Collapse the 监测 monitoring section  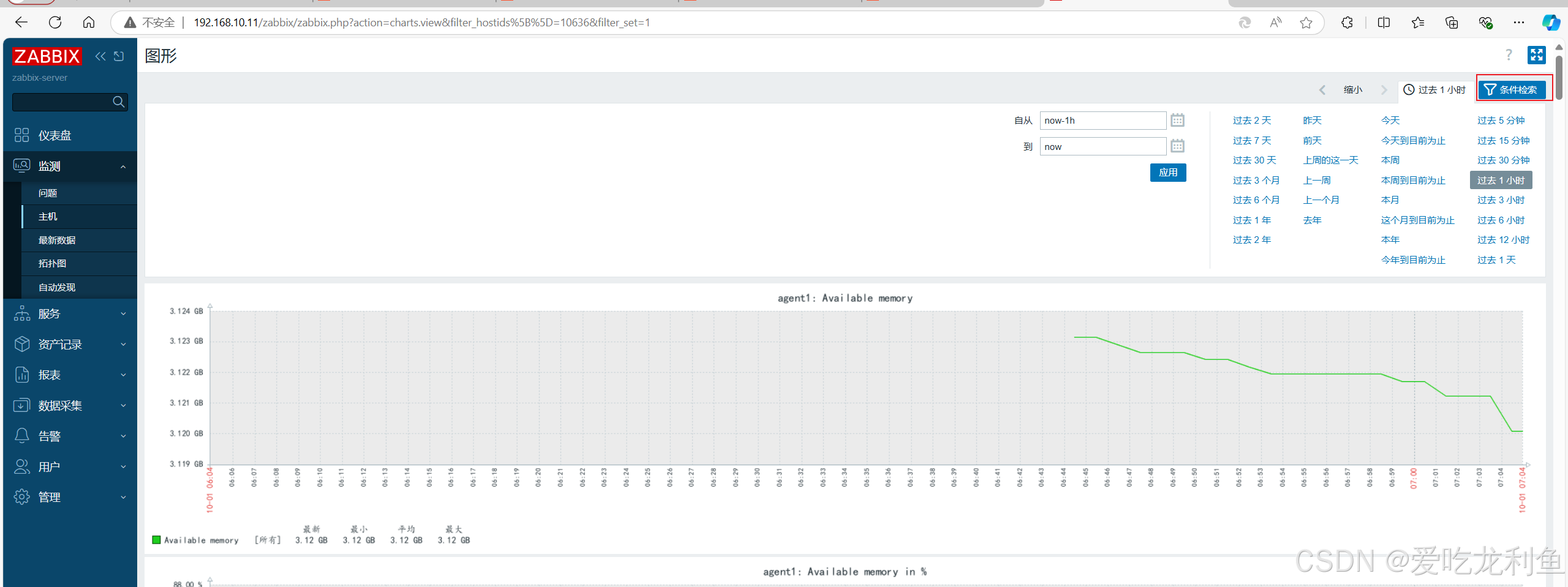click(x=70, y=166)
